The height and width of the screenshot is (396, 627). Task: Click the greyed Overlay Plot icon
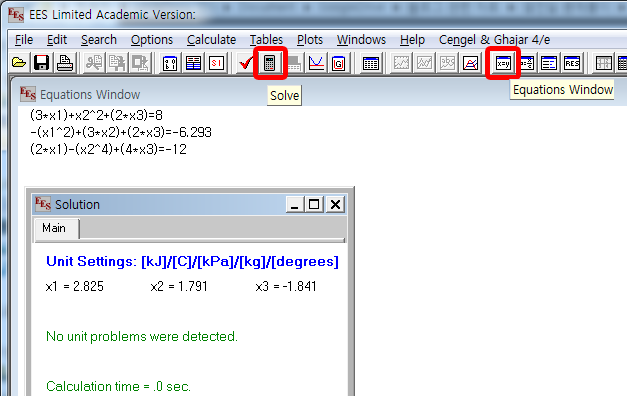(x=424, y=63)
